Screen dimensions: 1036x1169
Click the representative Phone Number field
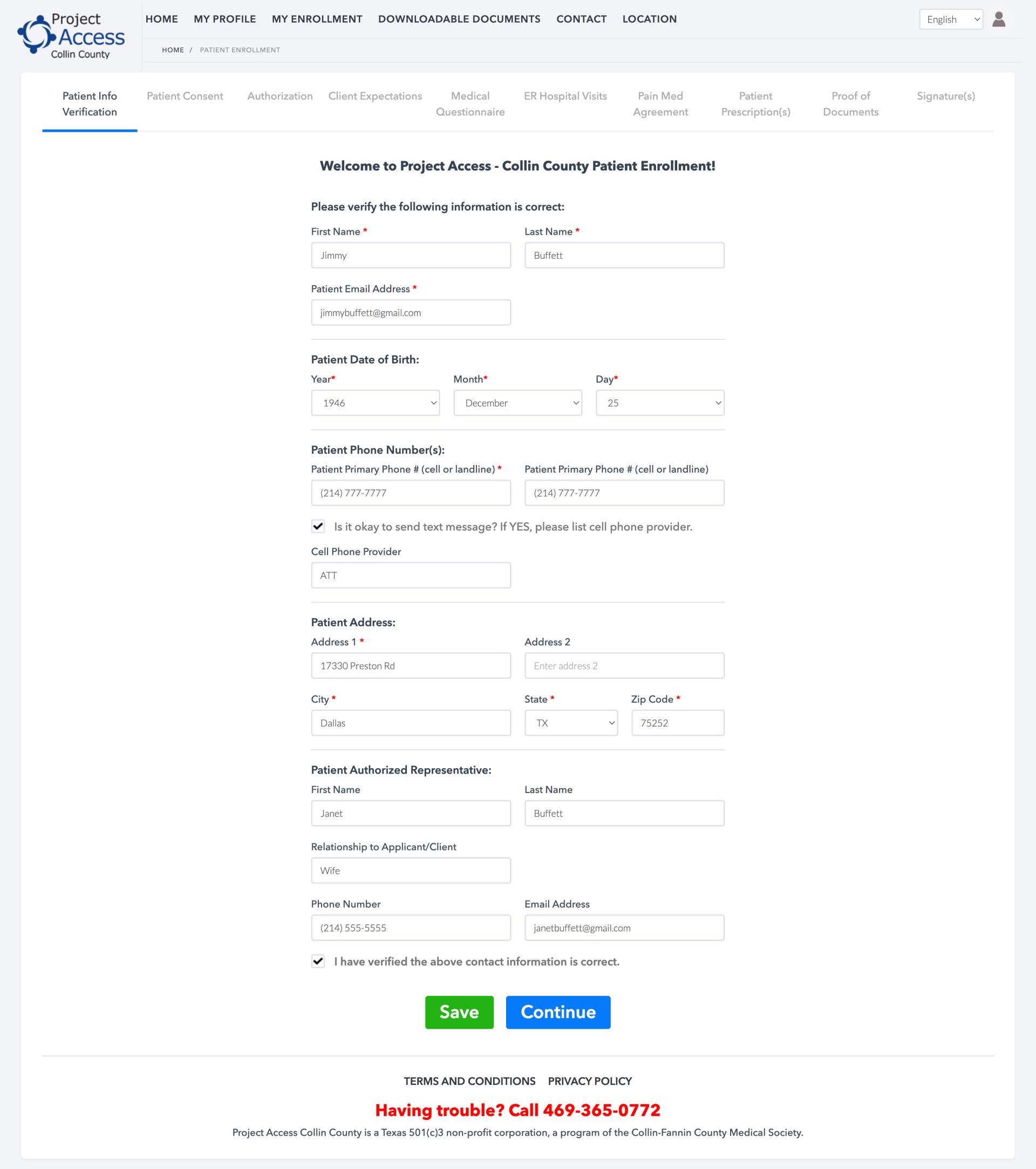click(x=411, y=927)
